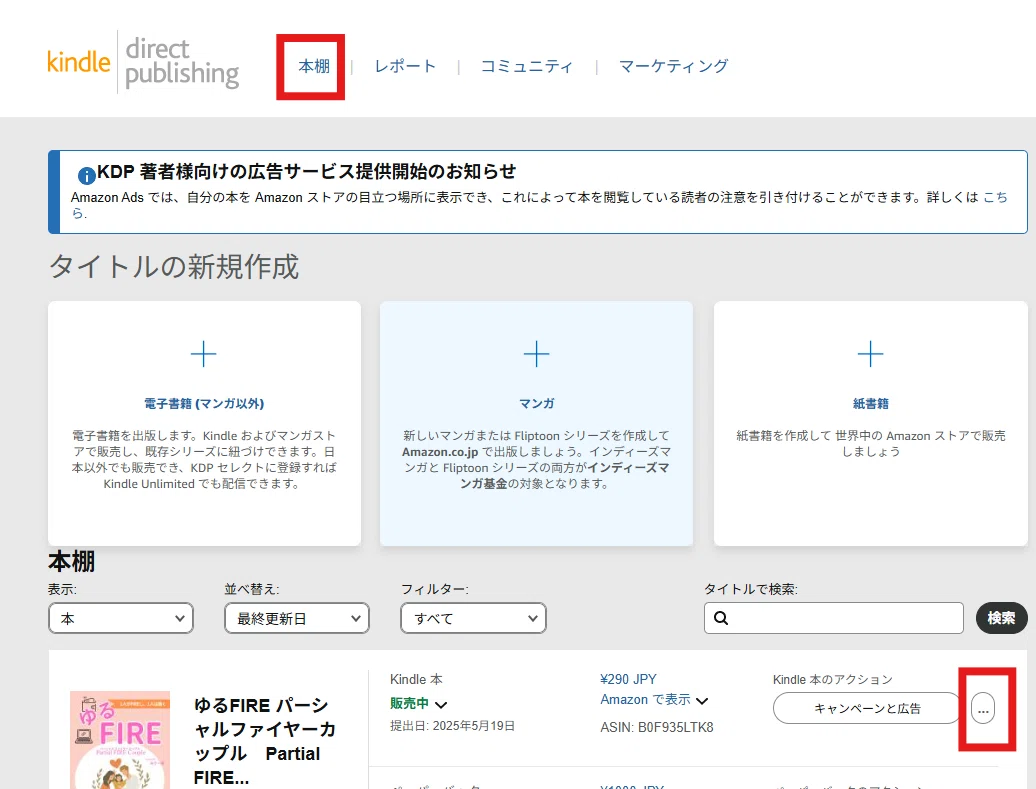The height and width of the screenshot is (789, 1036).
Task: Click the キャンペーンと広告 button
Action: [867, 708]
